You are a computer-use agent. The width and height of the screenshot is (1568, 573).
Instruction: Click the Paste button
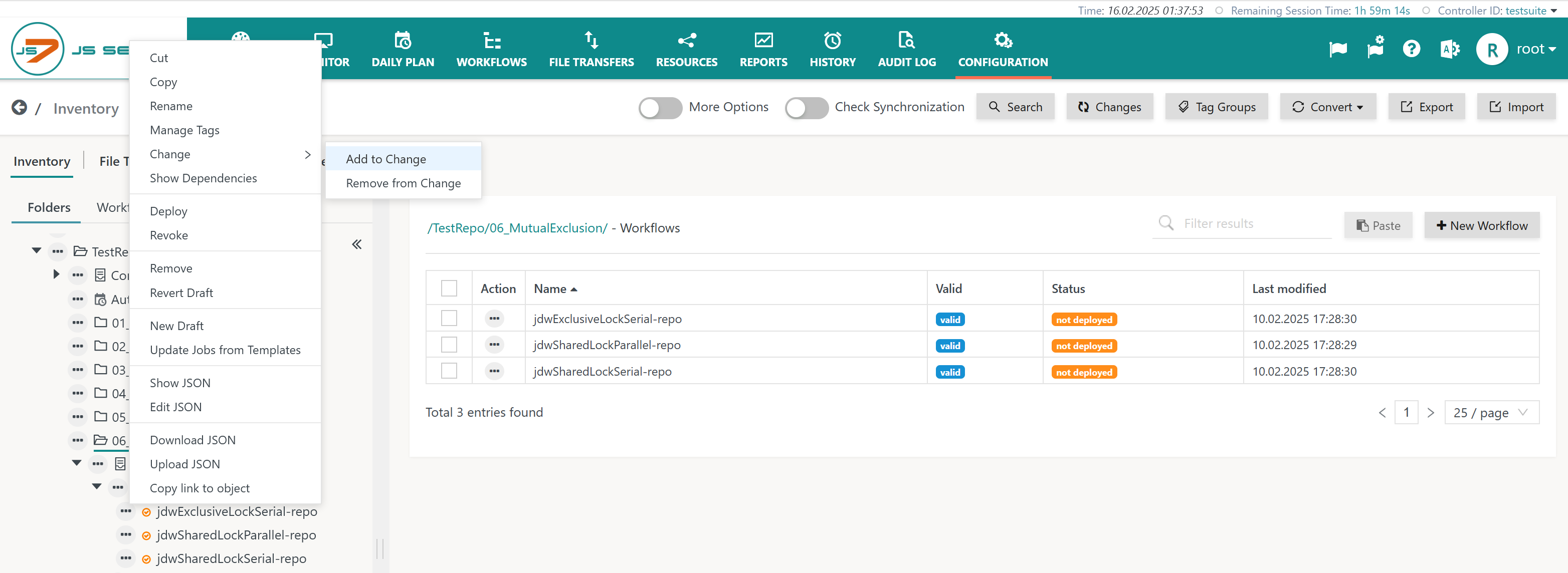point(1378,226)
